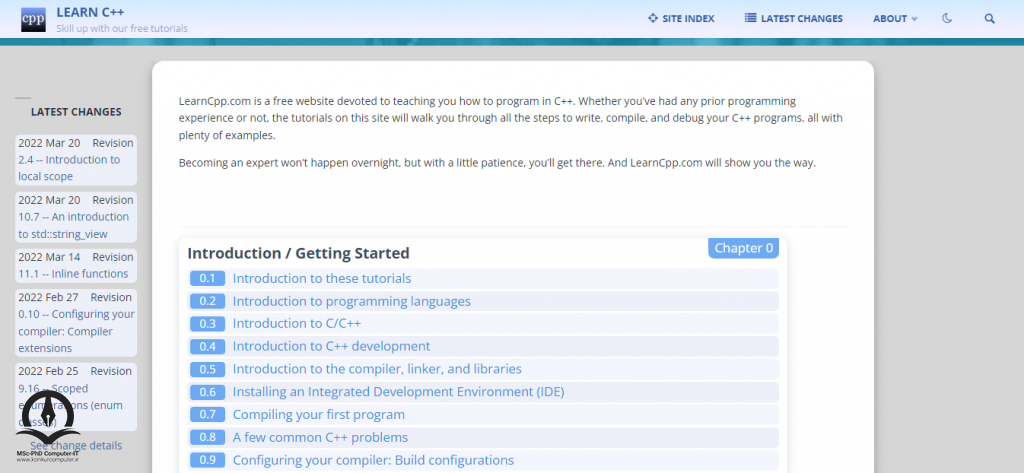
Task: Open revision 9.16 Scoped enumerations
Action: click(71, 405)
